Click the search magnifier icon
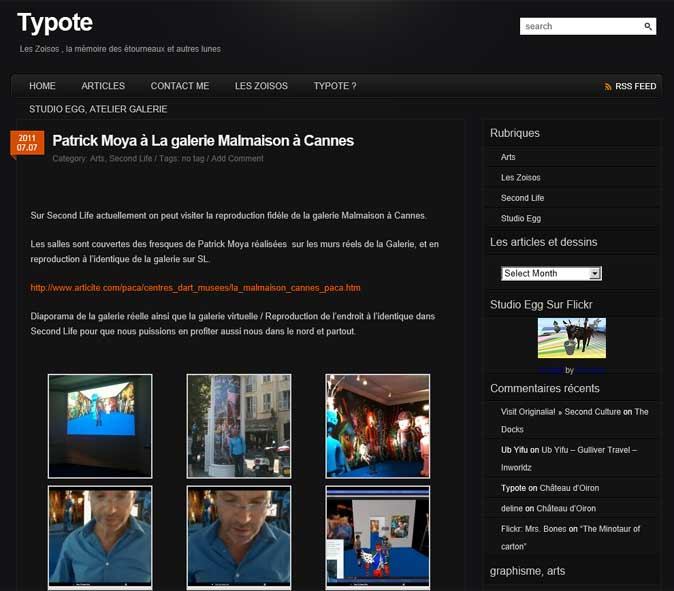The image size is (674, 591). (648, 27)
